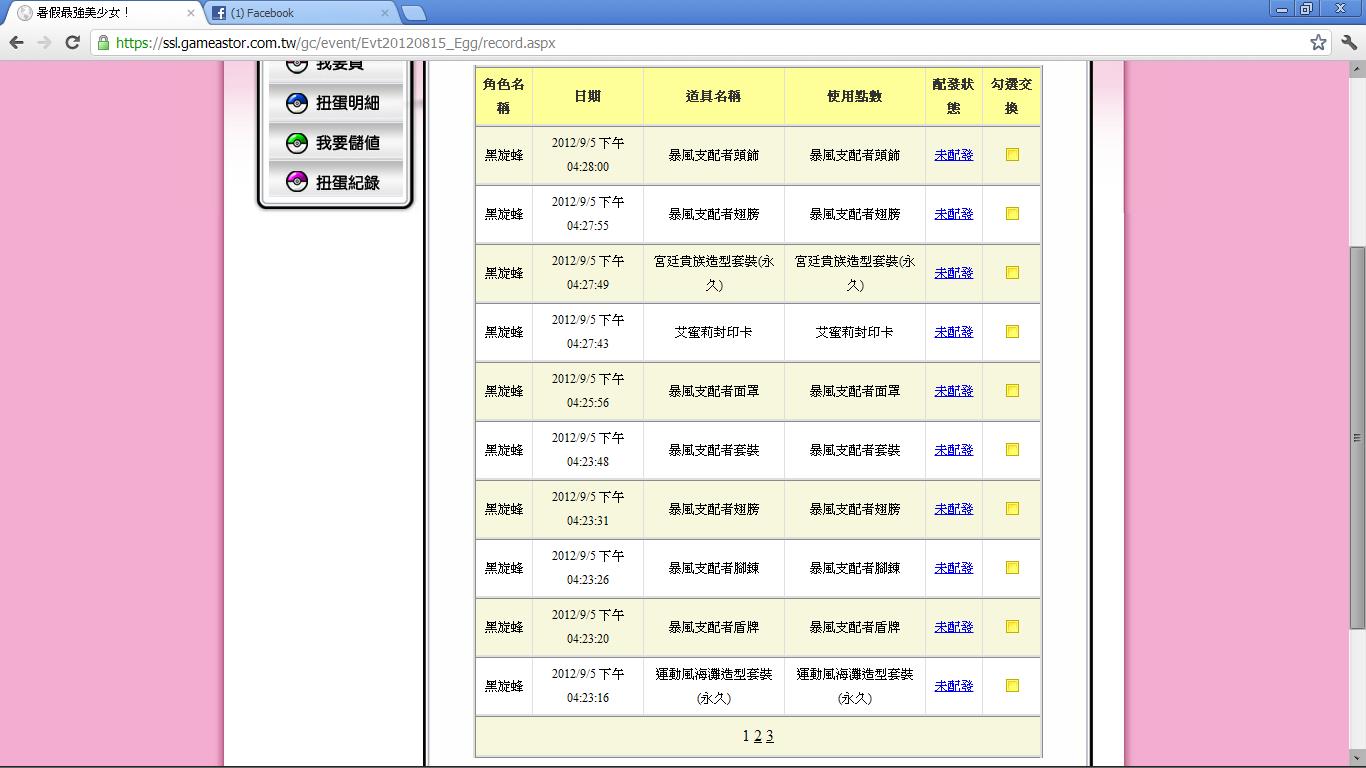
Task: Click the blue ball icon beside 扭蛋明細
Action: point(296,103)
